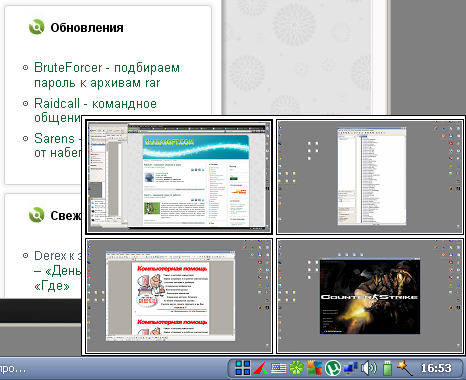Open the red-green triangle tray icon

[261, 368]
